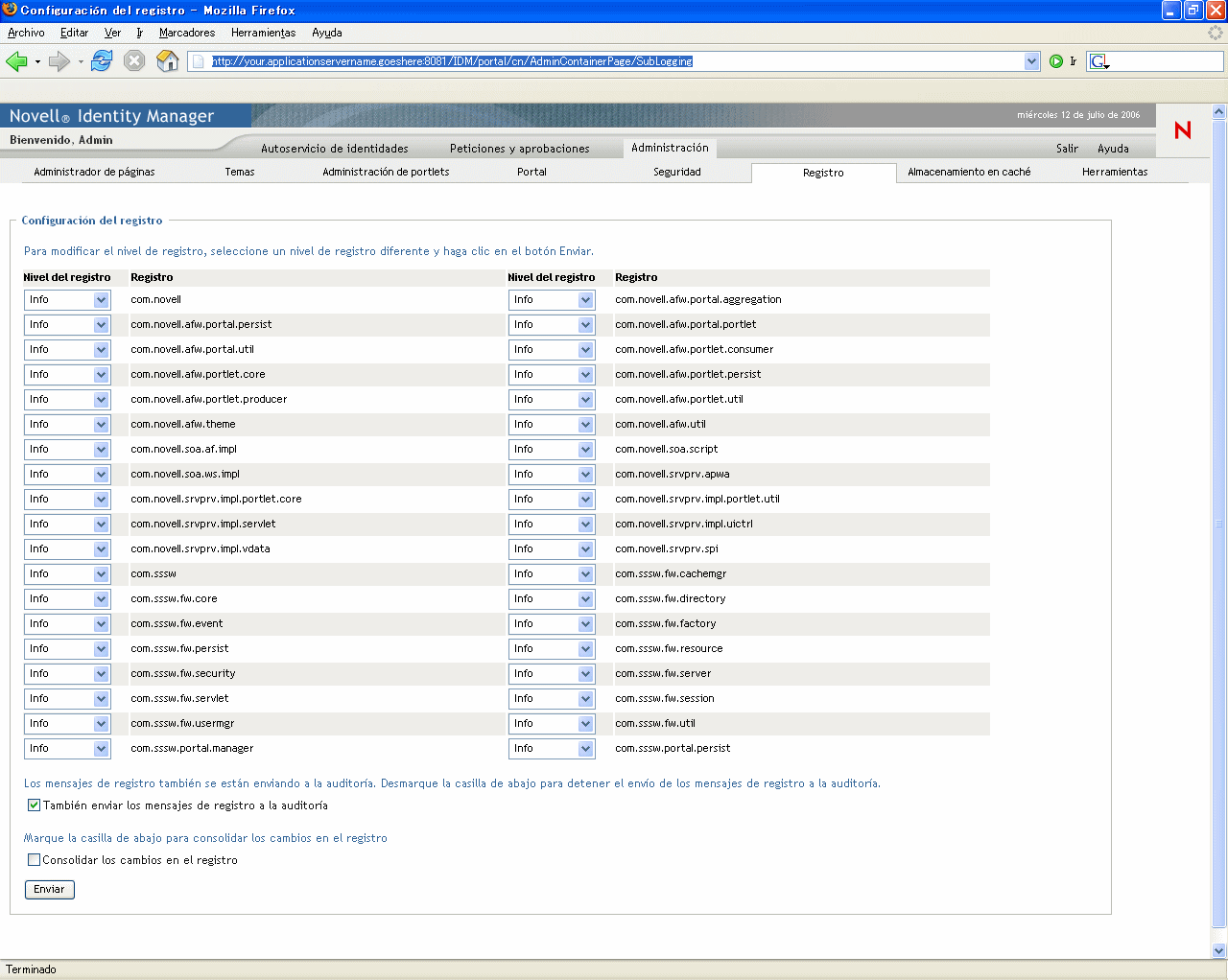Open the Ver menu

(x=112, y=33)
